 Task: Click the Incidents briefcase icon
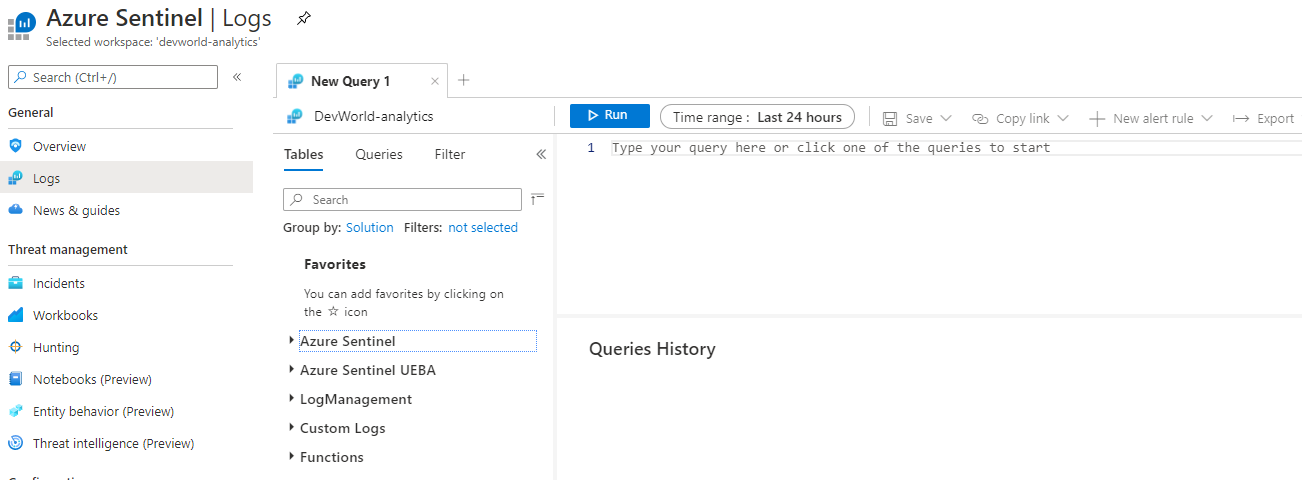(15, 283)
